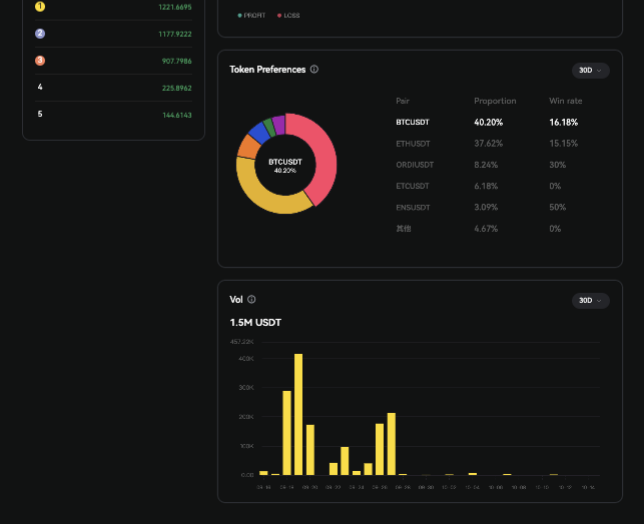The height and width of the screenshot is (524, 644).
Task: Open the 30D dropdown in Token Preferences
Action: coord(589,71)
